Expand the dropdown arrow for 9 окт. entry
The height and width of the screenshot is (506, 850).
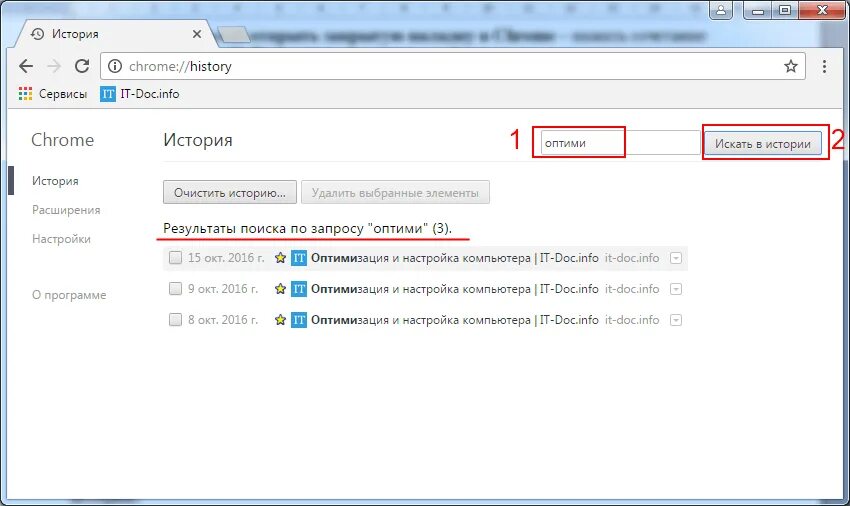675,289
